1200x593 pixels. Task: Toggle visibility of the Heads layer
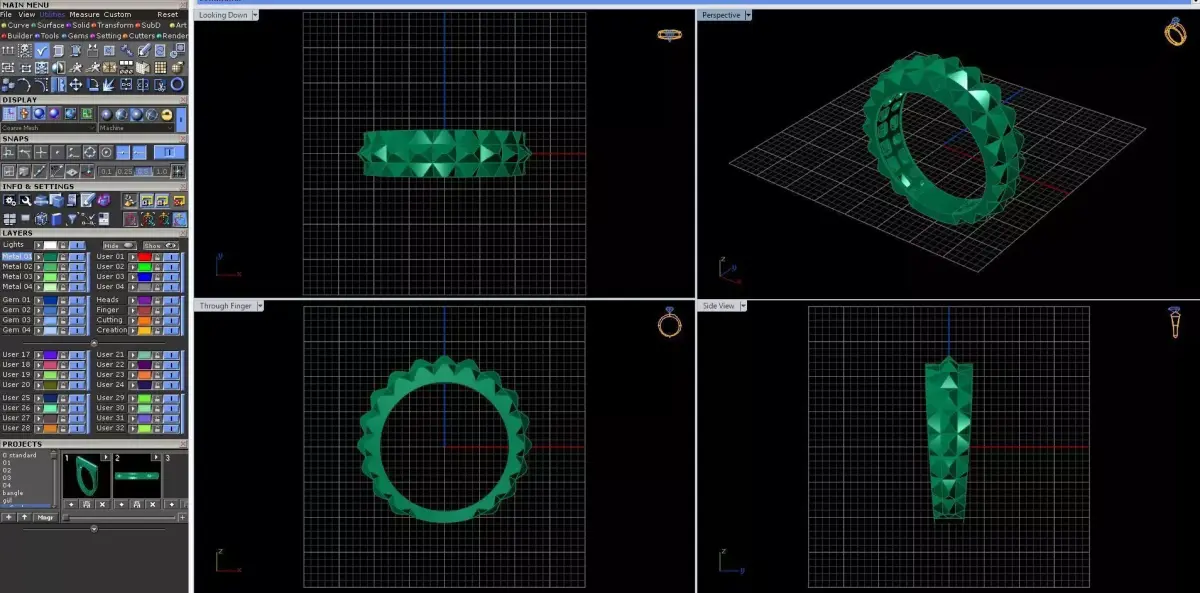(172, 299)
